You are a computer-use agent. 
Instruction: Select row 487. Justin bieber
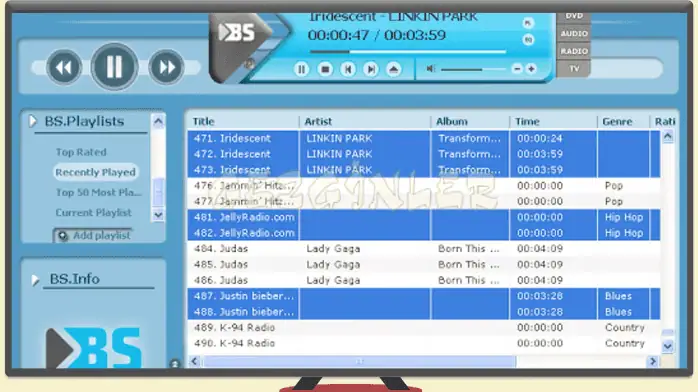423,296
